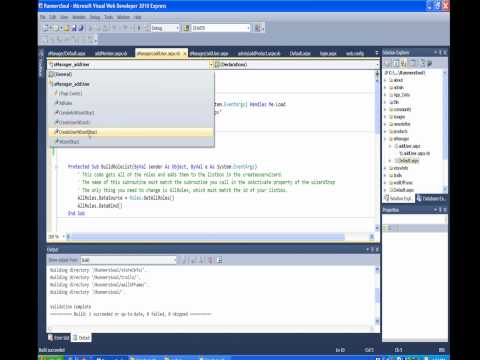Click the Start Debugging play icon

pos(139,28)
